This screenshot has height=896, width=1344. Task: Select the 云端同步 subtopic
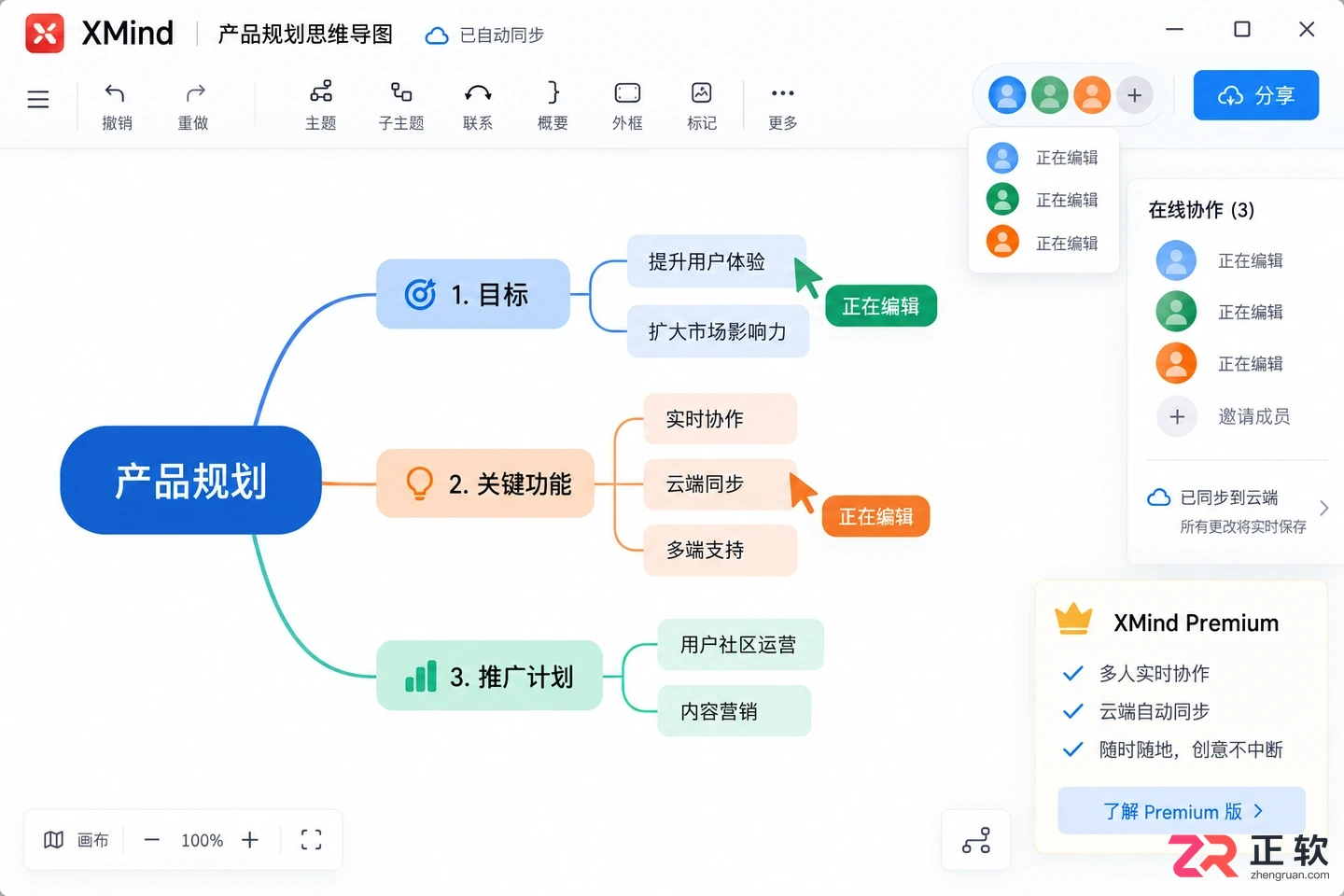point(721,484)
